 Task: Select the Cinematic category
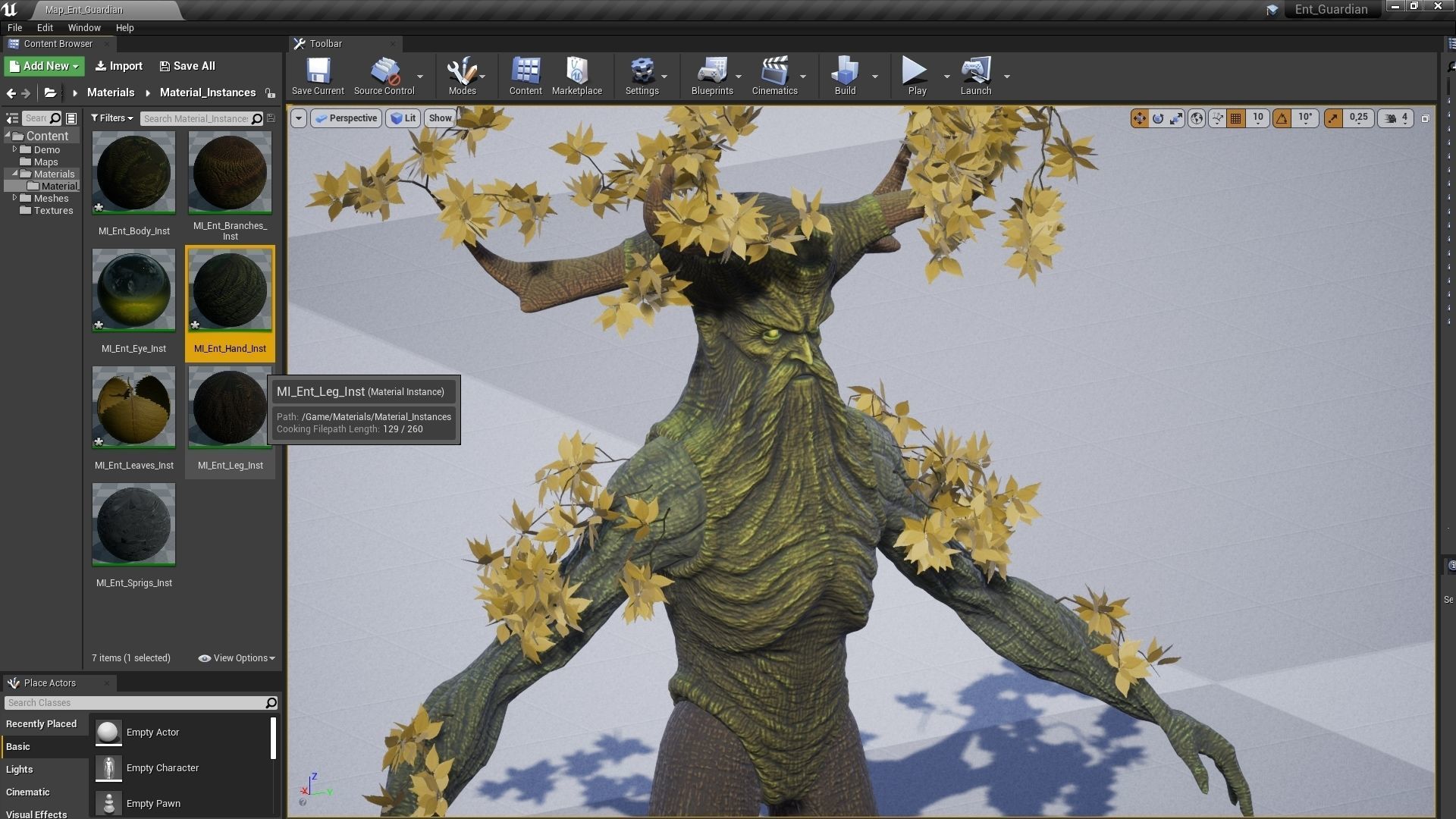click(x=43, y=792)
